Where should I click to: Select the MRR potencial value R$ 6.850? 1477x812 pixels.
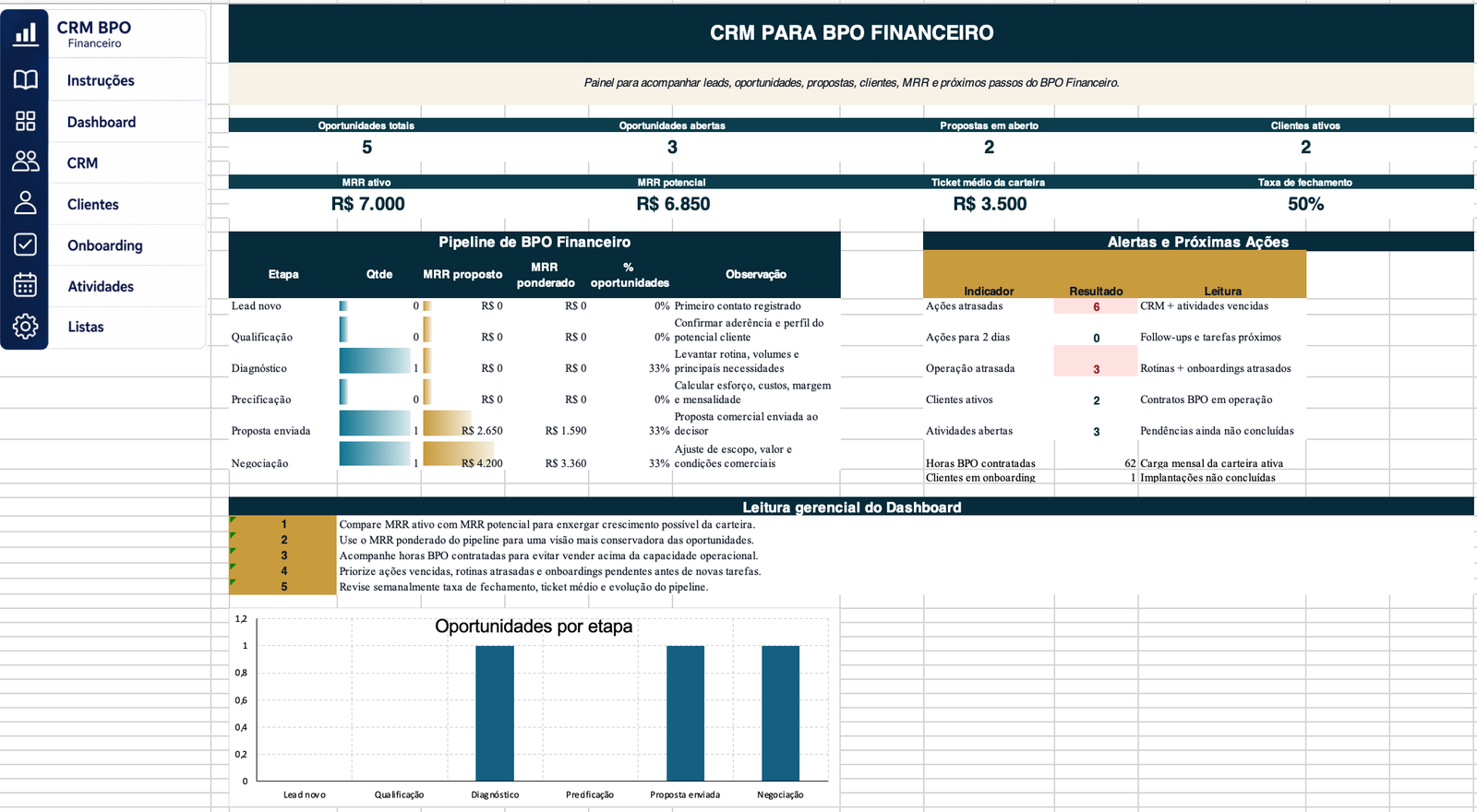click(673, 204)
